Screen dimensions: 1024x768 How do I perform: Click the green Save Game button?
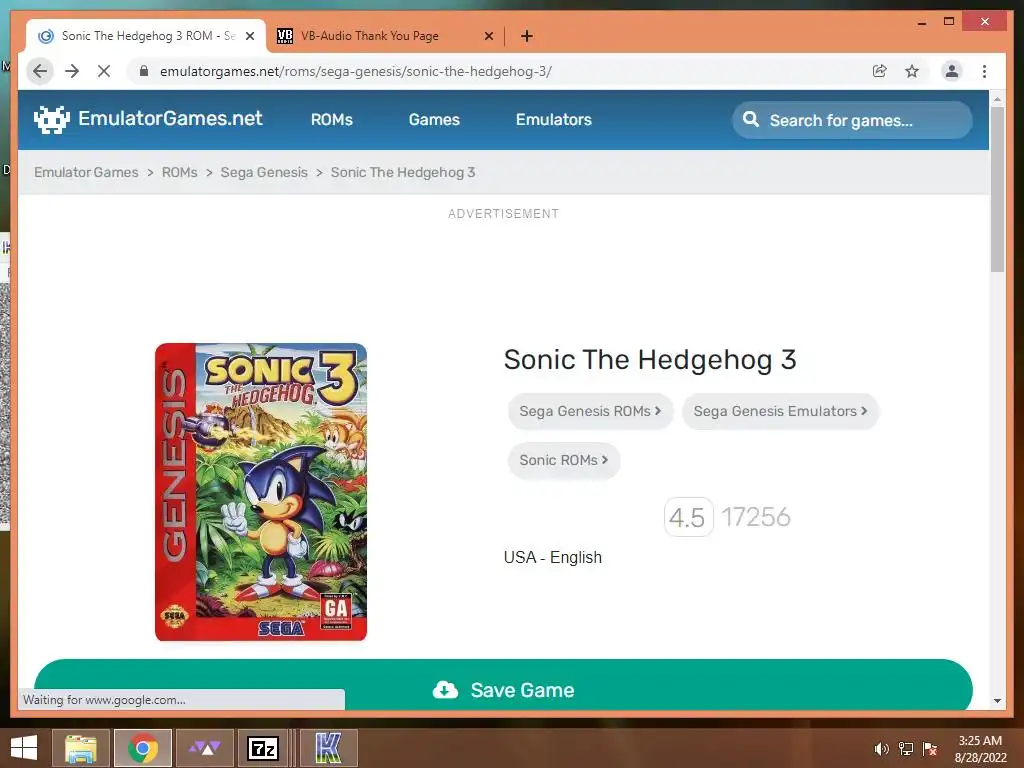pos(503,684)
